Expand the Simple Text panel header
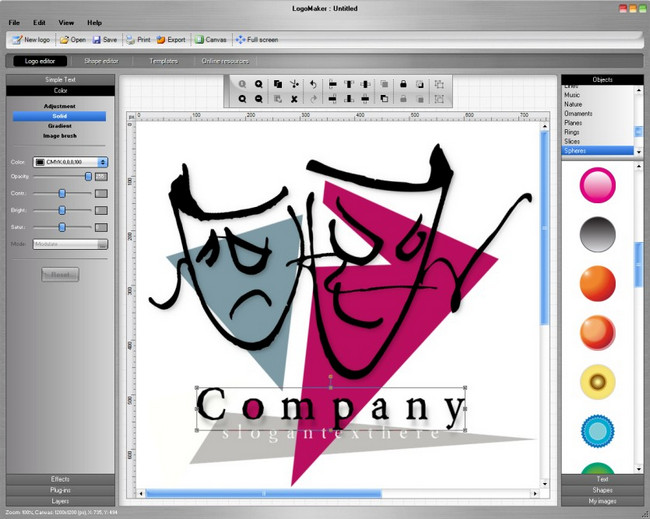Image resolution: width=650 pixels, height=519 pixels. pos(60,80)
